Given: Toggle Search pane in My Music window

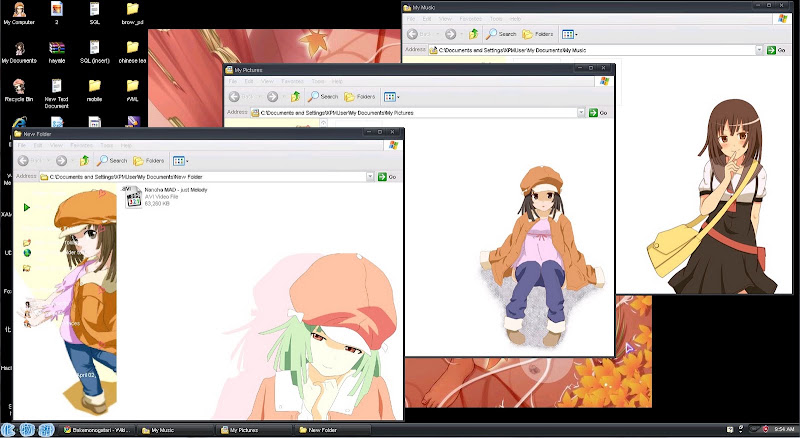Looking at the screenshot, I should [502, 34].
